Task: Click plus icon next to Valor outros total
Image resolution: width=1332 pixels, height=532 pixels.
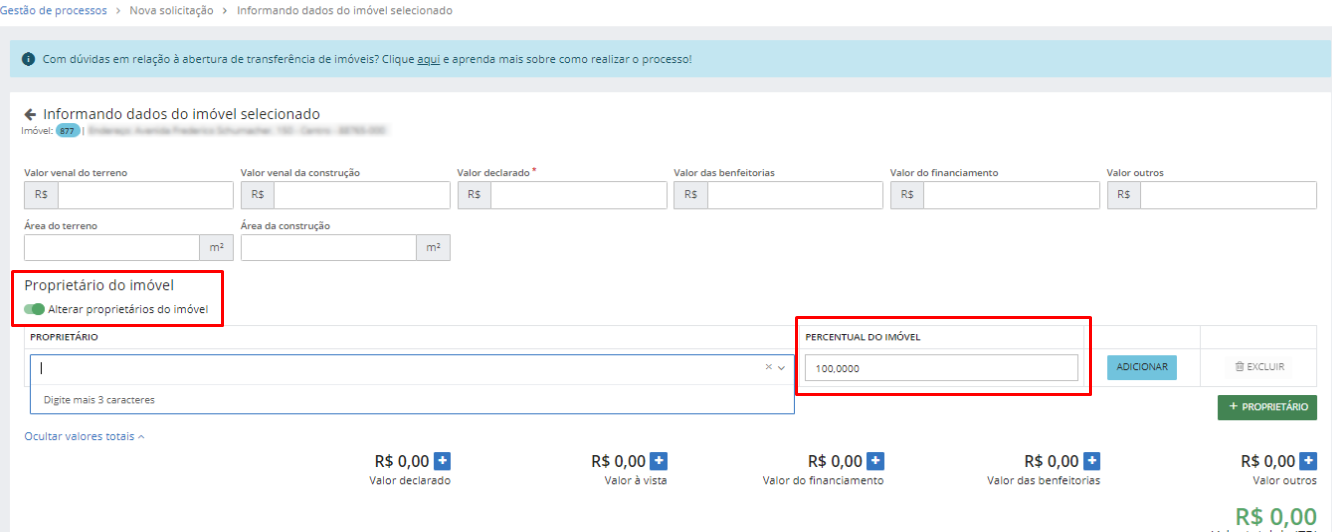Action: tap(1308, 461)
